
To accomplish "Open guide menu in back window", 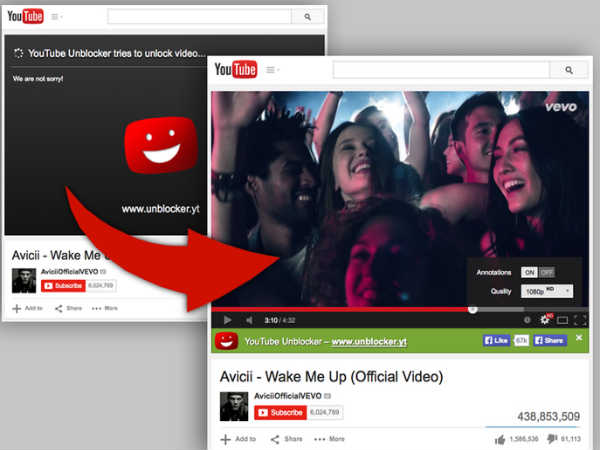I will click(x=57, y=17).
